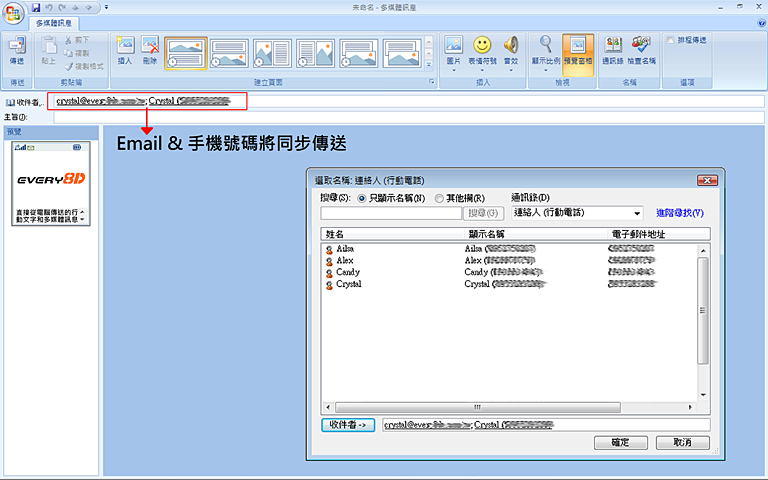
Task: Click the 進階尋找 (Advanced Find) link
Action: tap(680, 213)
